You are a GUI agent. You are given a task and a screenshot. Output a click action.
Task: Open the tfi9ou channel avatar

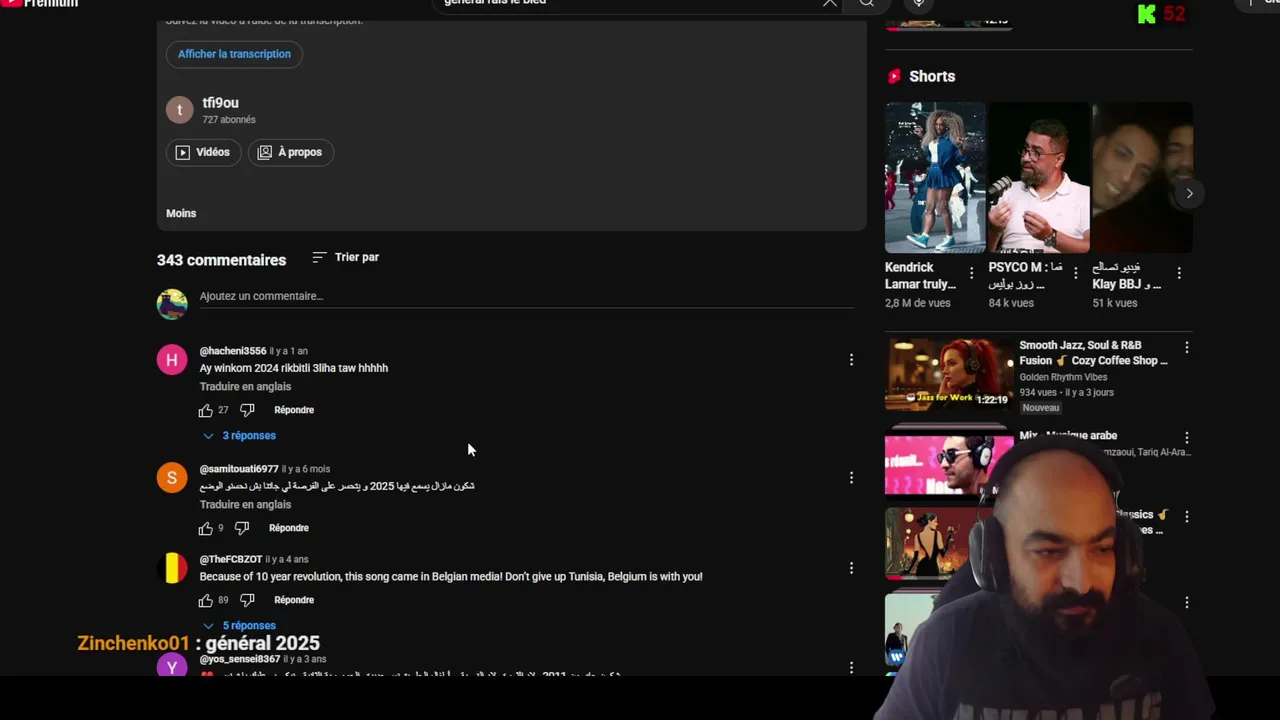tap(179, 110)
